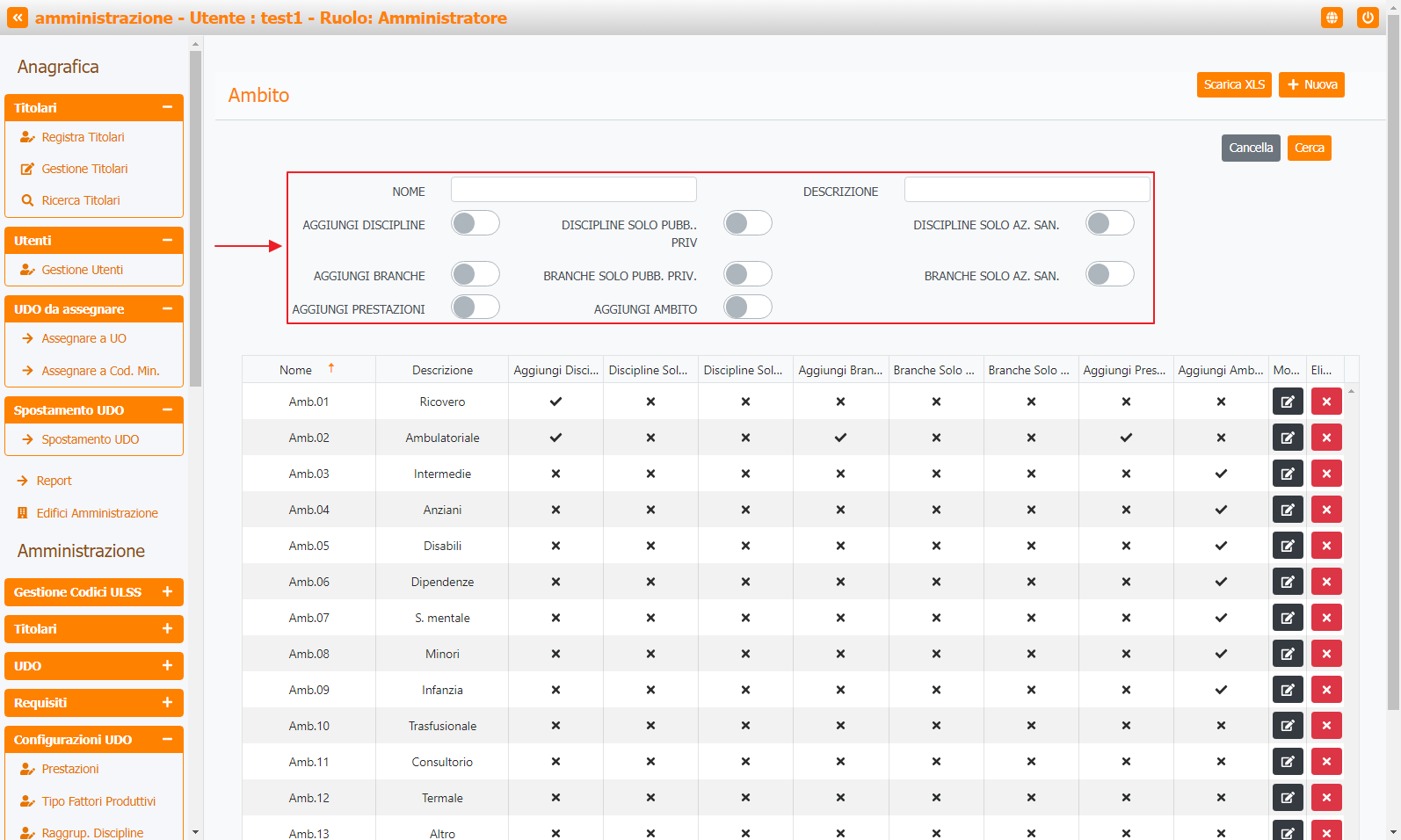This screenshot has width=1401, height=840.
Task: Sort by Nome column arrow
Action: tap(331, 369)
